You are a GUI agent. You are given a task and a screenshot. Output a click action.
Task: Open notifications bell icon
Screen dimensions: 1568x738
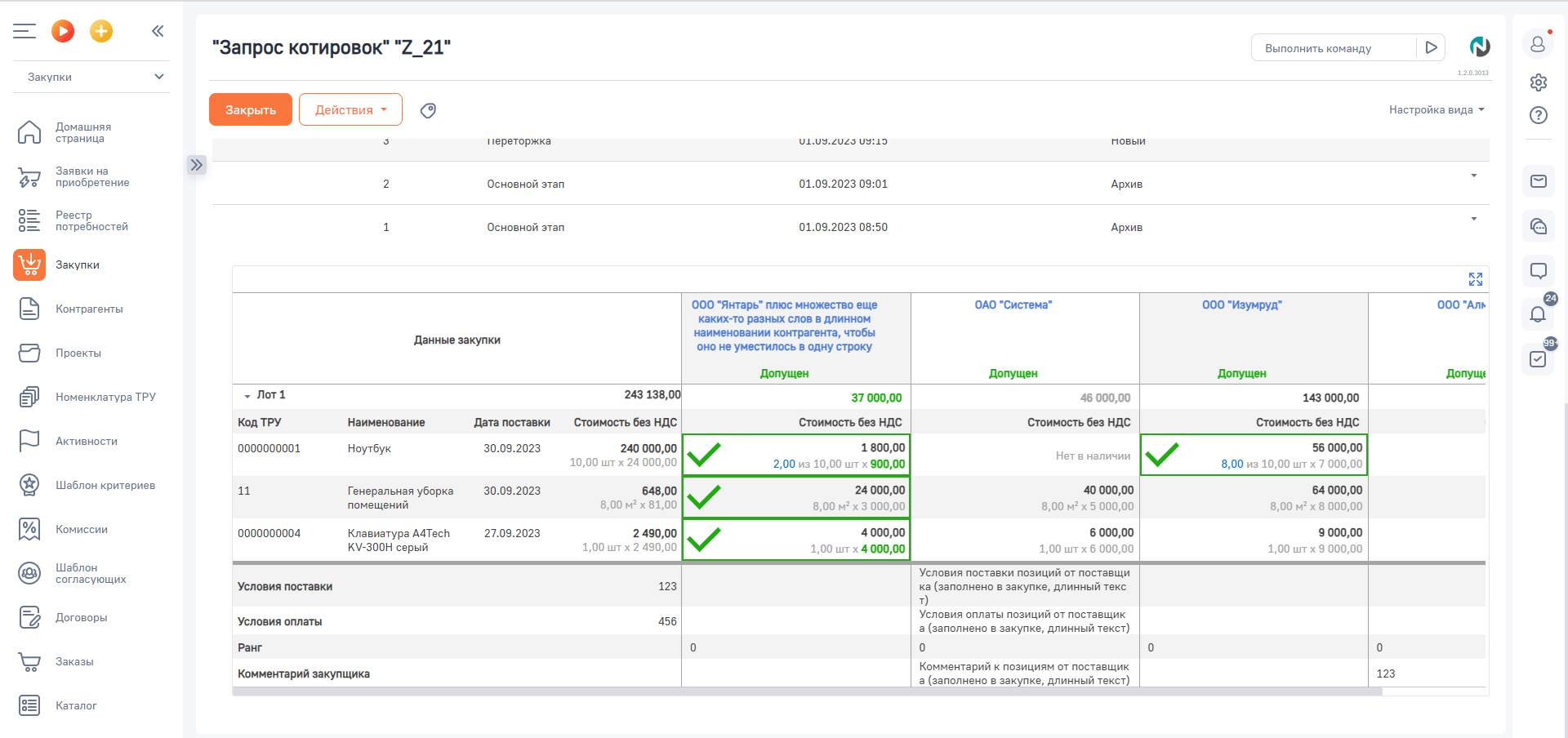(x=1538, y=314)
